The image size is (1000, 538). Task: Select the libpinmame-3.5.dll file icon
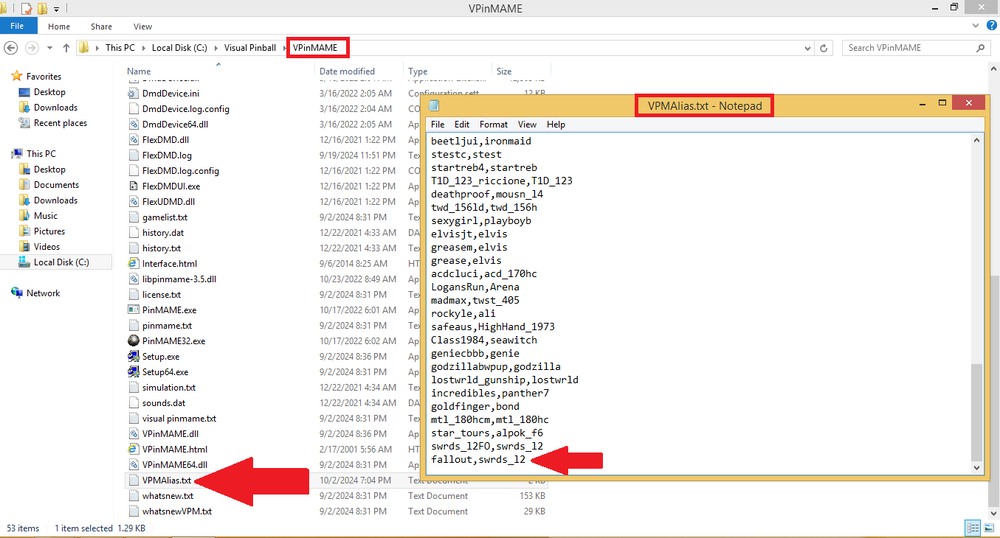[x=133, y=279]
